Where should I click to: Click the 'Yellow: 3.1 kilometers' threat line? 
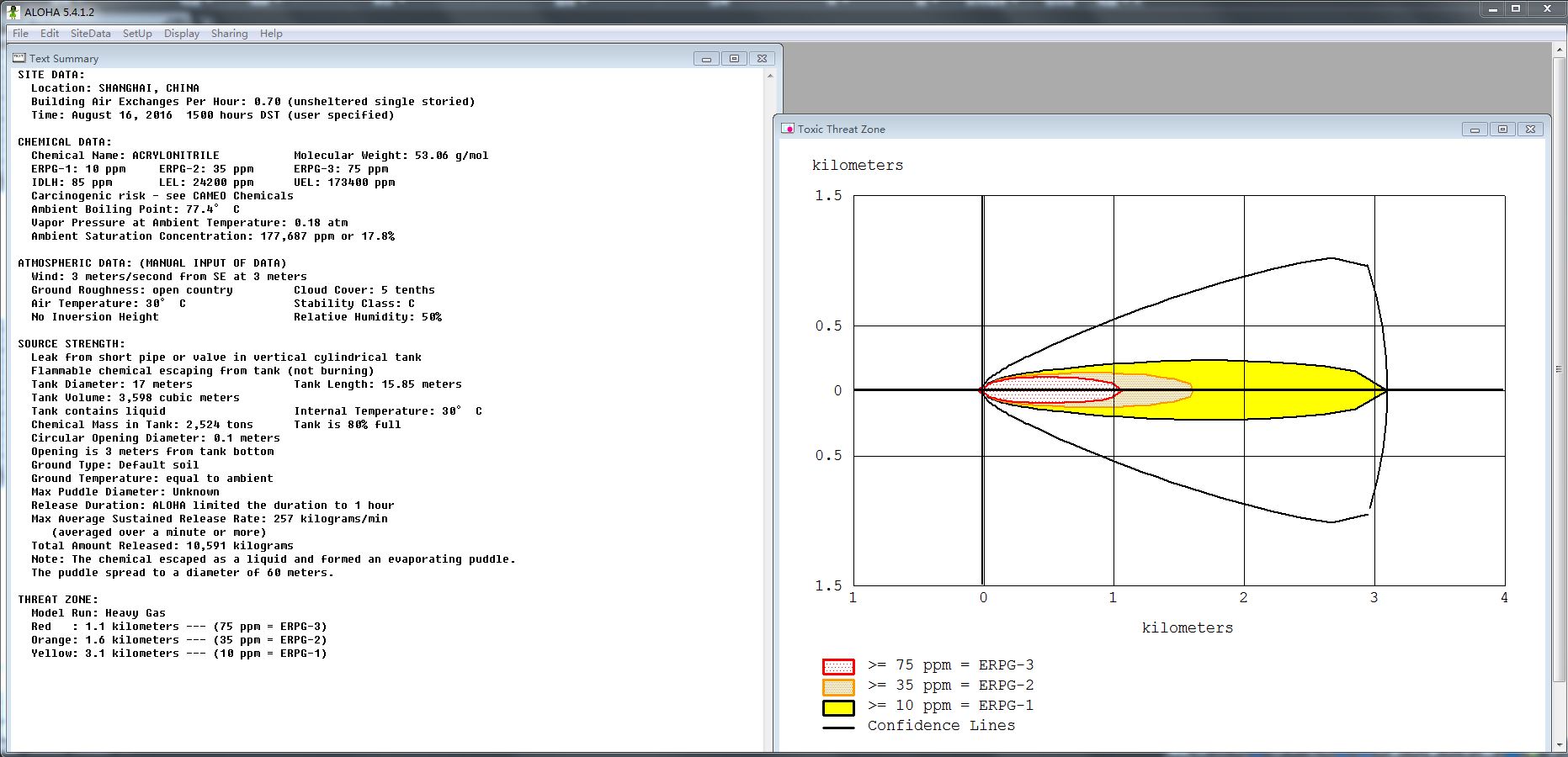pos(179,654)
